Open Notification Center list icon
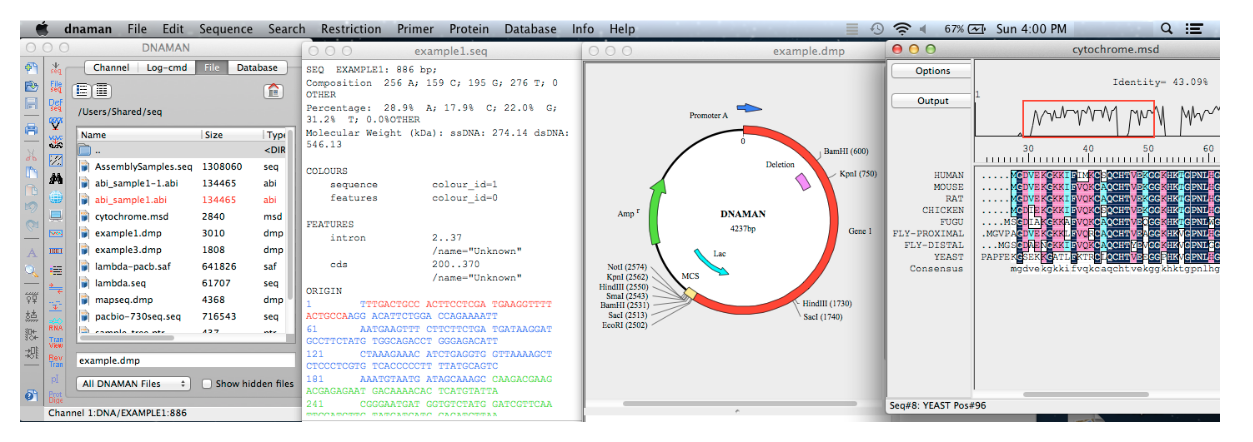Viewport: 1253px width, 442px height. [x=1193, y=29]
